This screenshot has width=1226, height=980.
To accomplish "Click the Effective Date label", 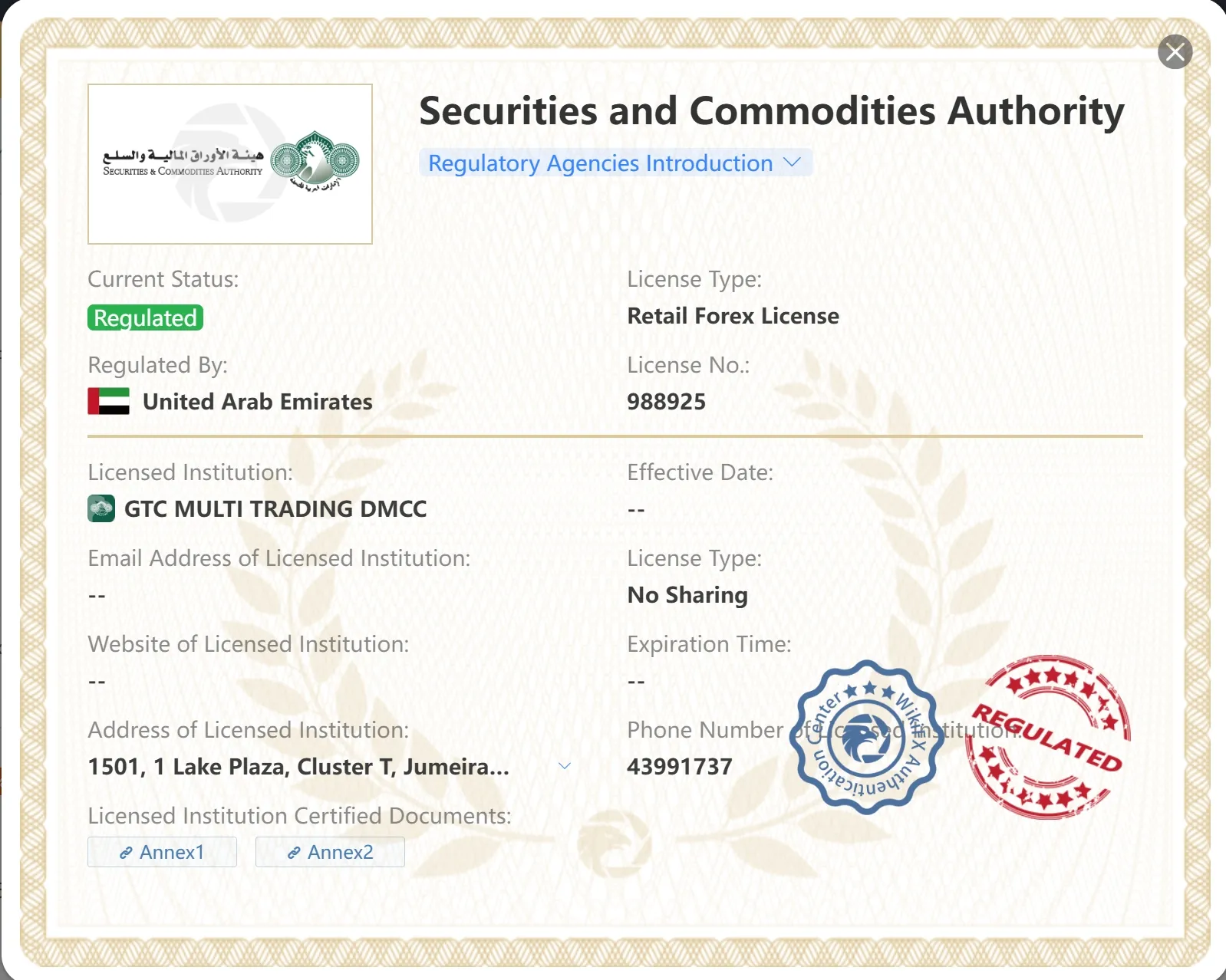I will point(700,472).
